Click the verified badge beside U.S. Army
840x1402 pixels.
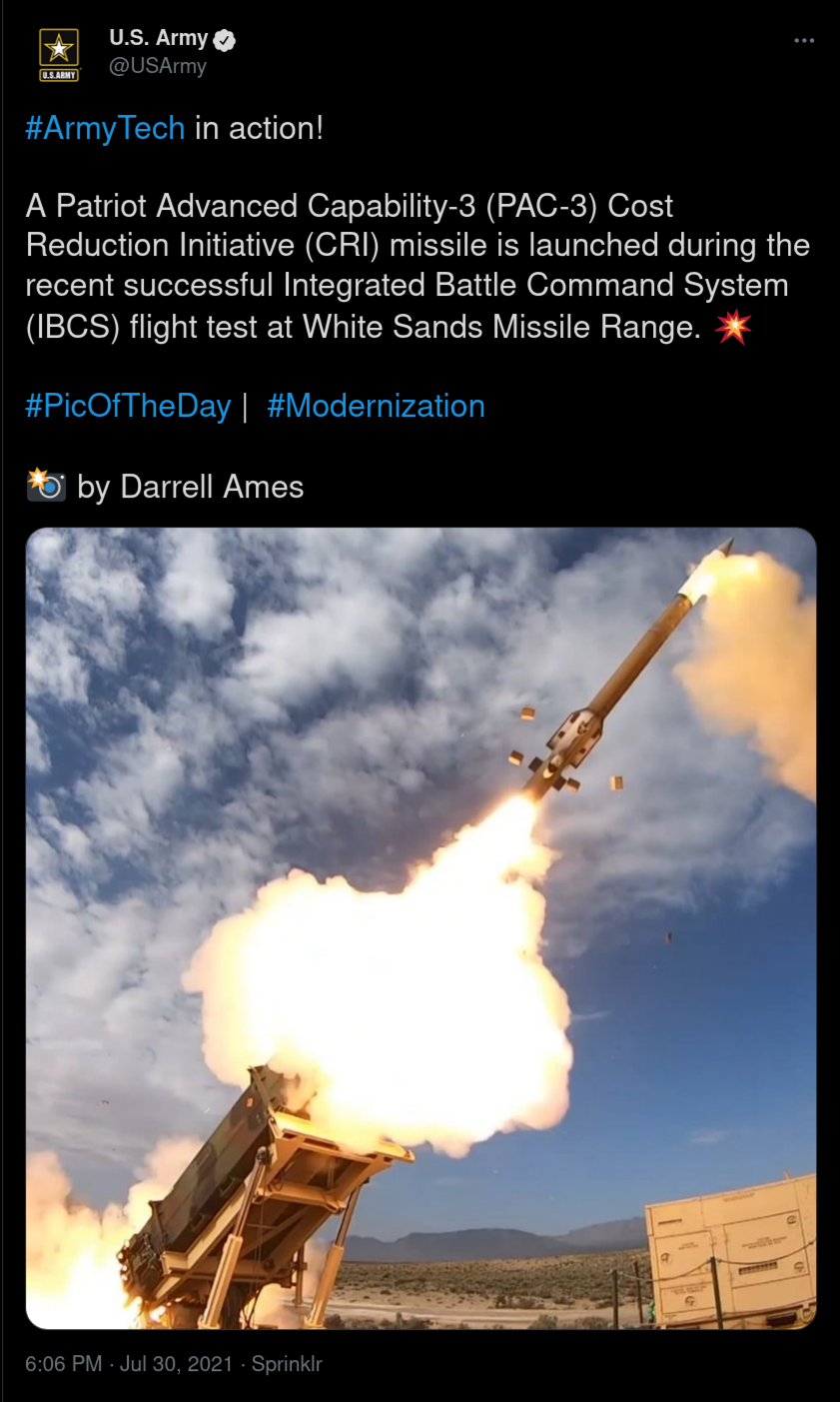225,40
